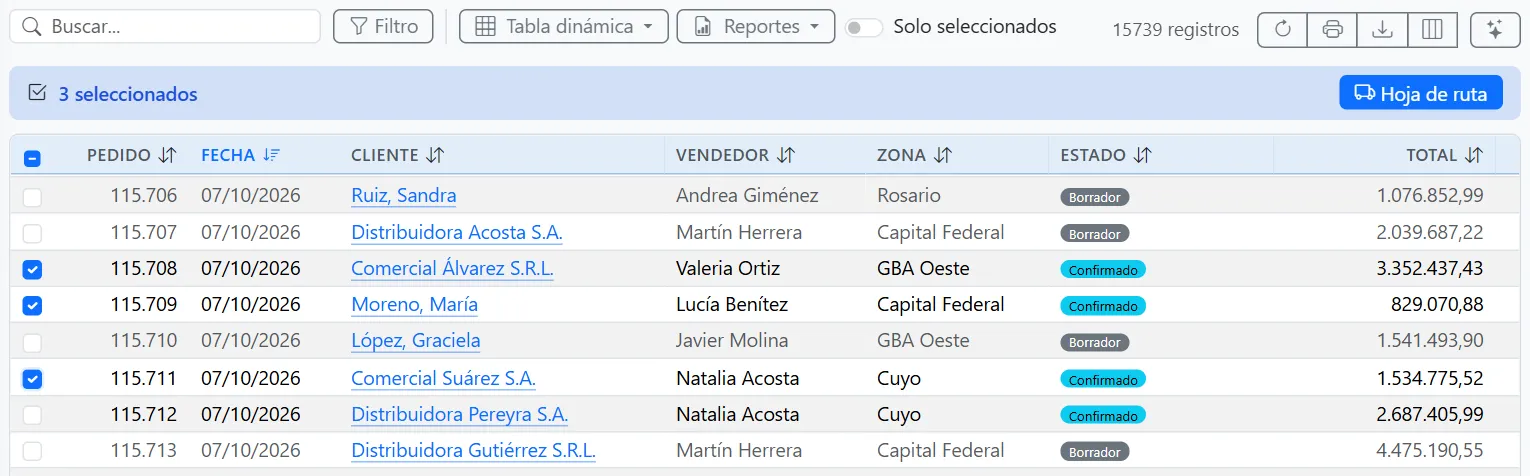This screenshot has width=1530, height=476.
Task: Open the Tabla dinámica dropdown
Action: pyautogui.click(x=563, y=26)
